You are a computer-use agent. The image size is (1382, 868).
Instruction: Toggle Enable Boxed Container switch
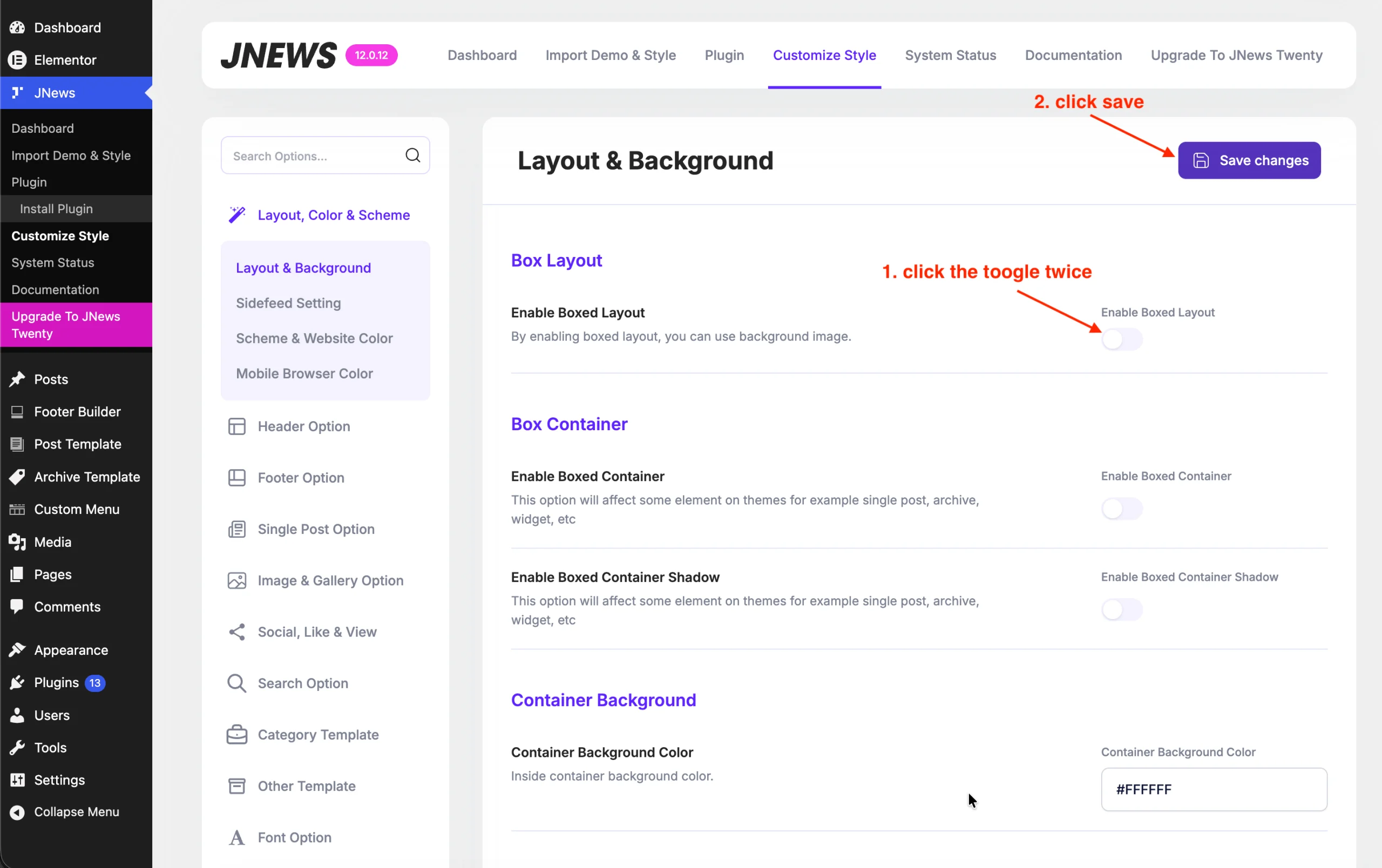(x=1121, y=508)
